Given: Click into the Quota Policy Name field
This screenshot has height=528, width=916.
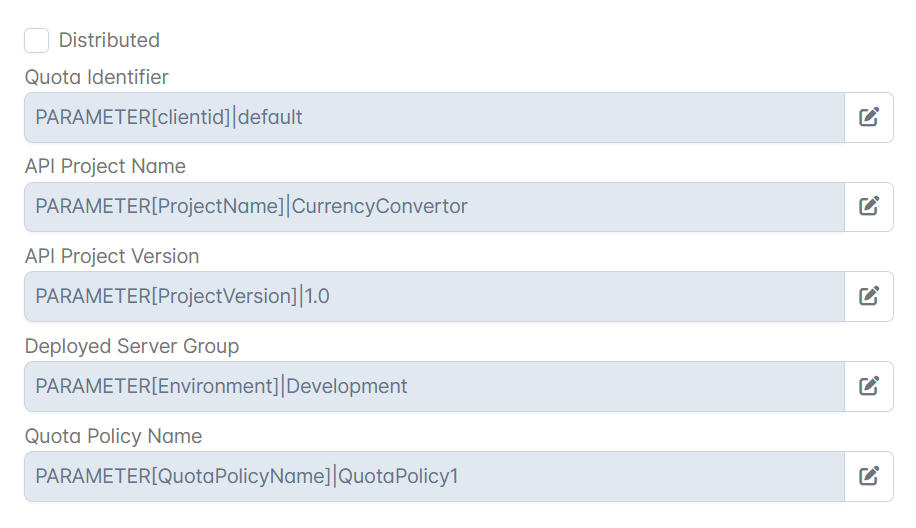Looking at the screenshot, I should coord(435,476).
